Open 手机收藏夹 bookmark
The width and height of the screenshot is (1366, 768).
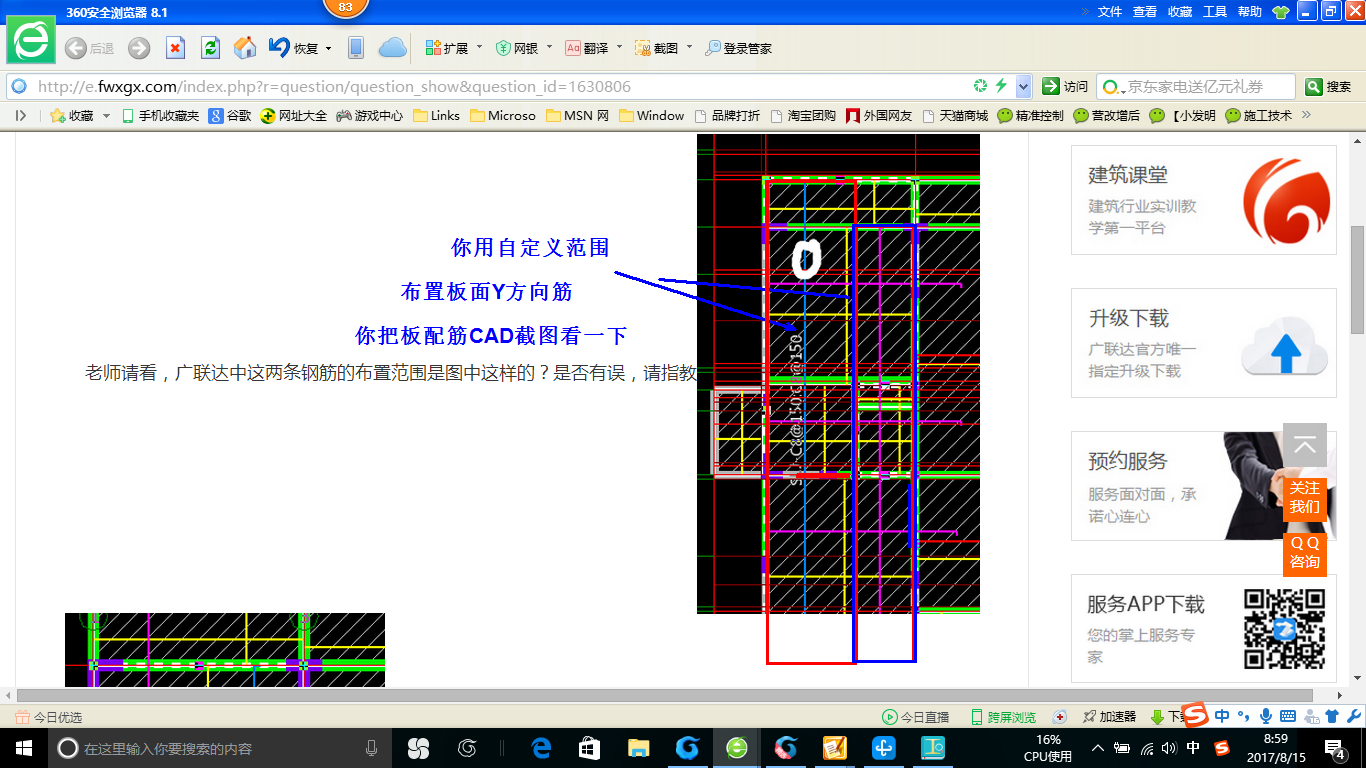pos(160,116)
